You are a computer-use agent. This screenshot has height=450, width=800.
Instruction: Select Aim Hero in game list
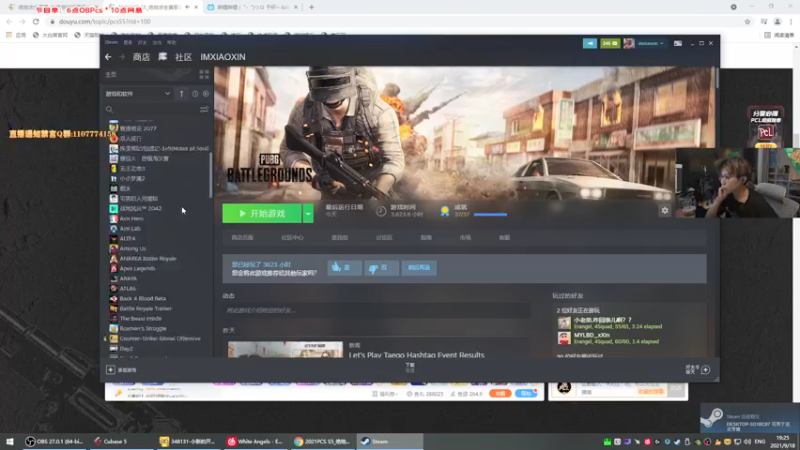pos(131,218)
